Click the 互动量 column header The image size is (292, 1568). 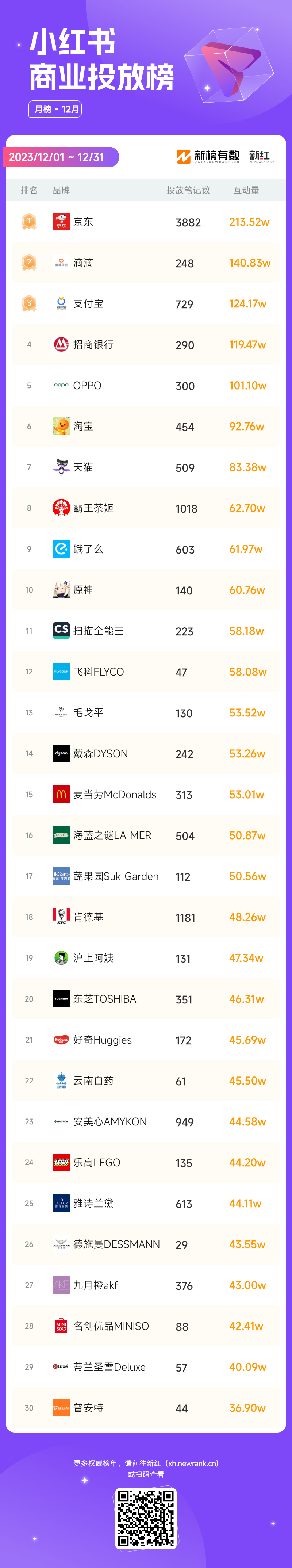[x=246, y=190]
